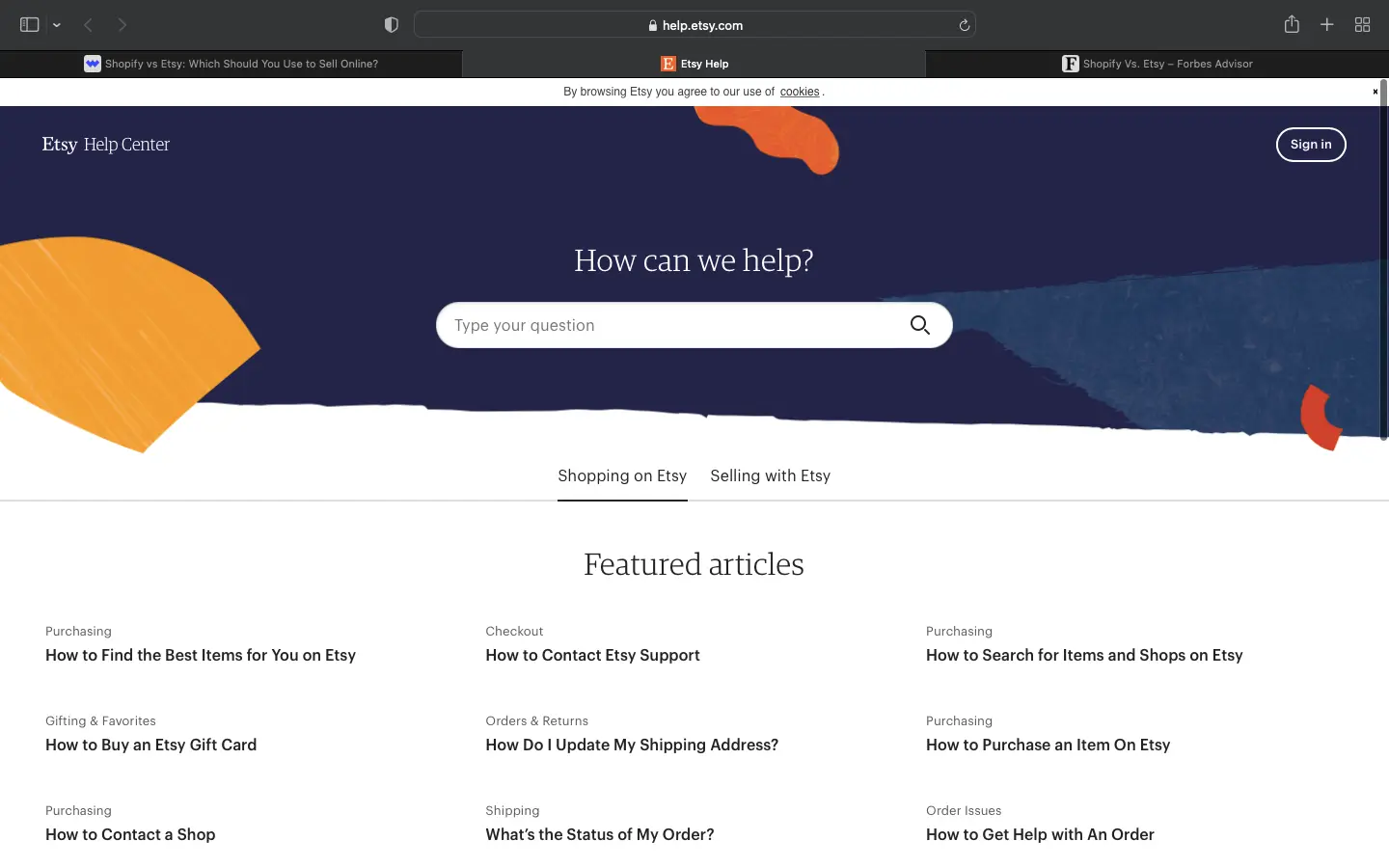Click the Sign in button
Image resolution: width=1389 pixels, height=868 pixels.
point(1311,145)
